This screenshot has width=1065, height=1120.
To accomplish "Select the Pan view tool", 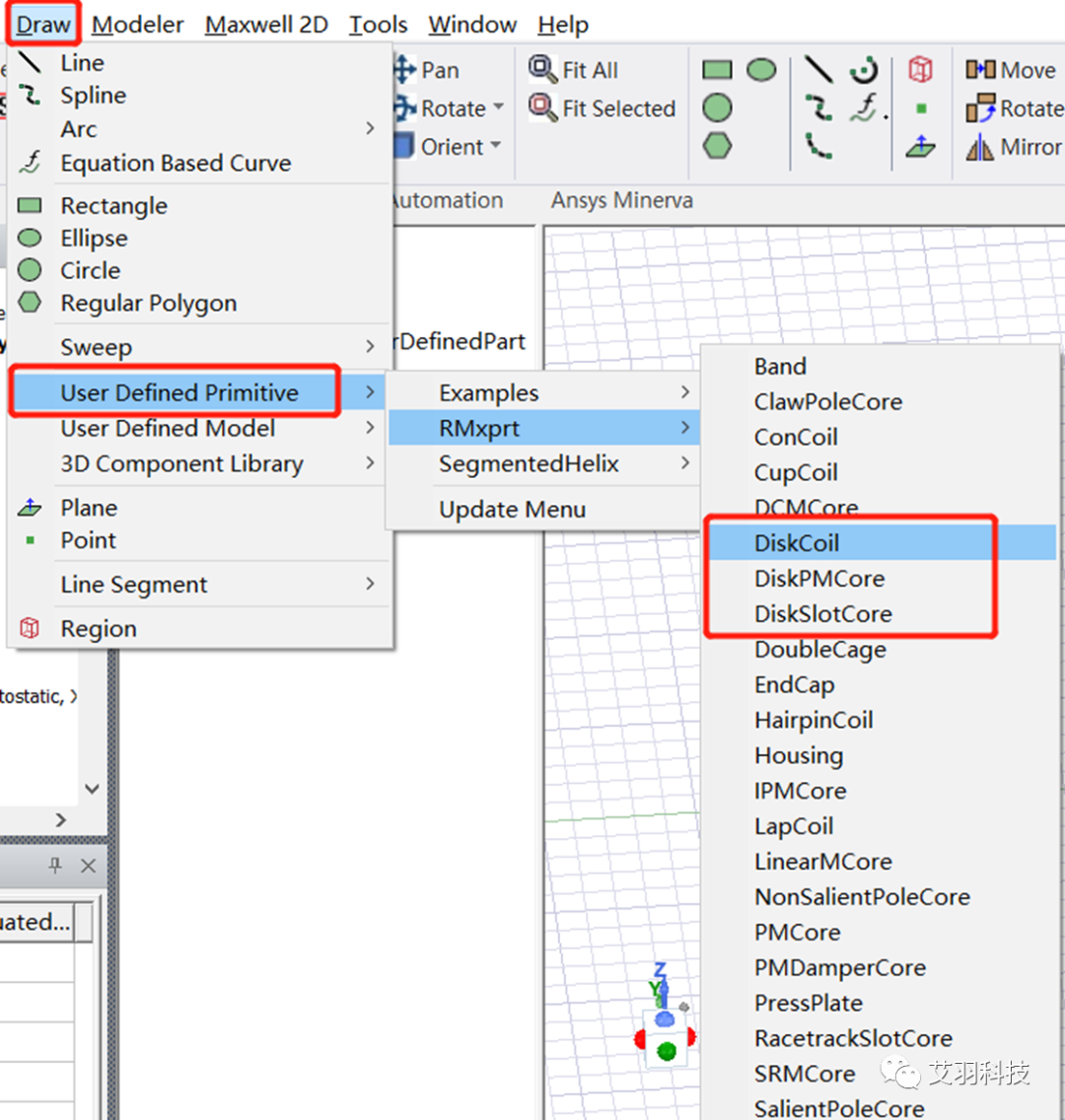I will coord(426,70).
